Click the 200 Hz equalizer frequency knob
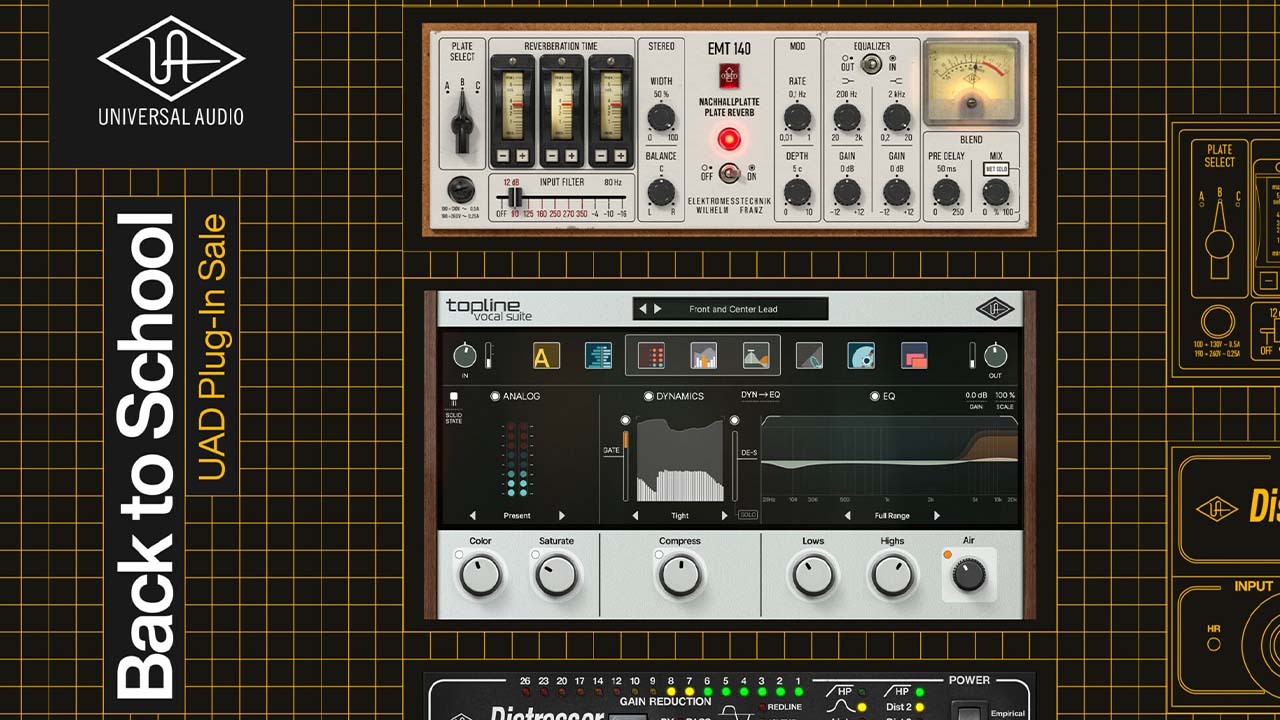Viewport: 1280px width, 720px height. [x=847, y=117]
